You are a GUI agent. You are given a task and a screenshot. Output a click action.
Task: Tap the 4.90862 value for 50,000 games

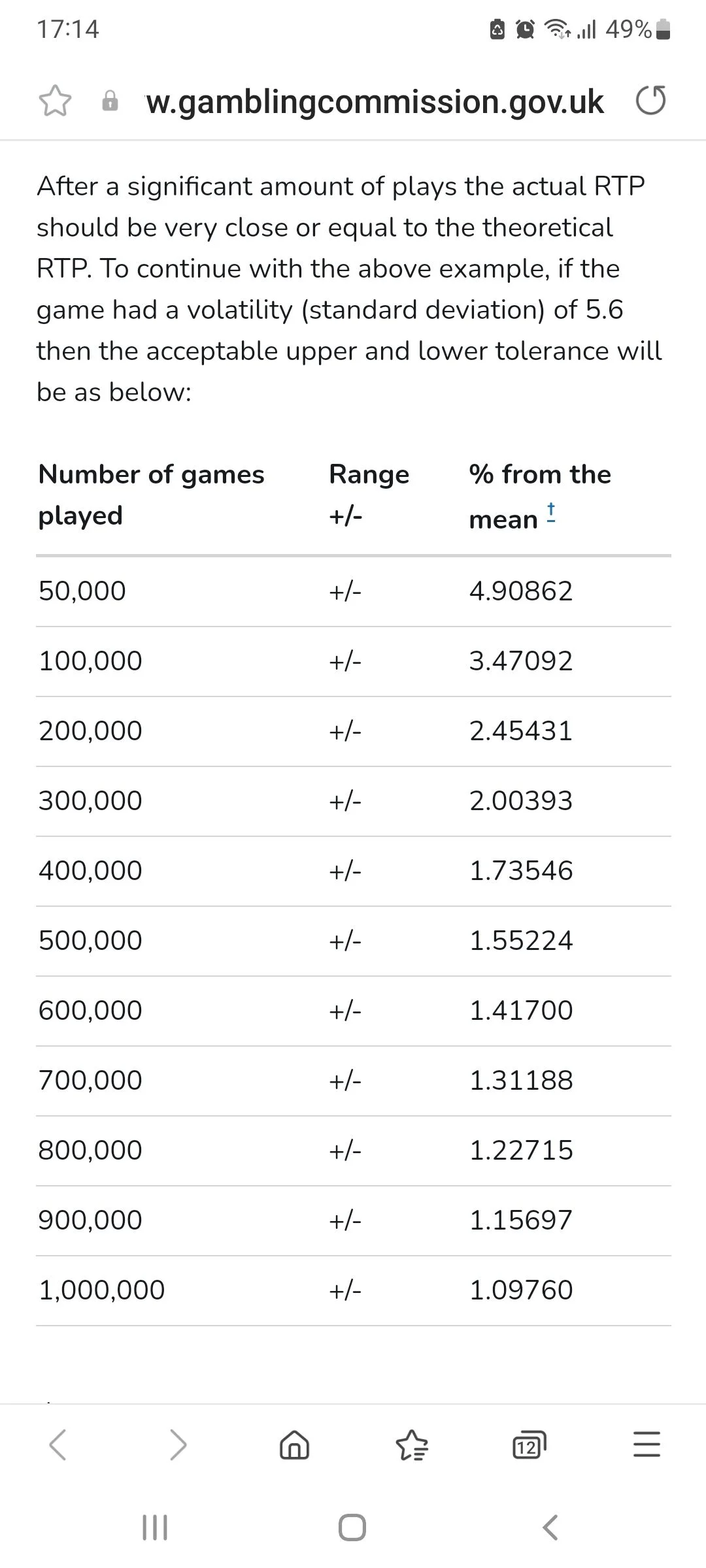521,591
